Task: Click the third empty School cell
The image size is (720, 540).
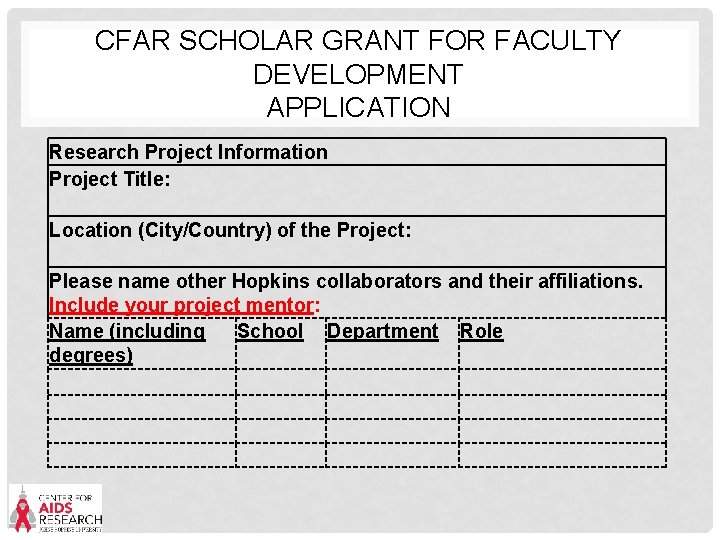Action: [280, 431]
